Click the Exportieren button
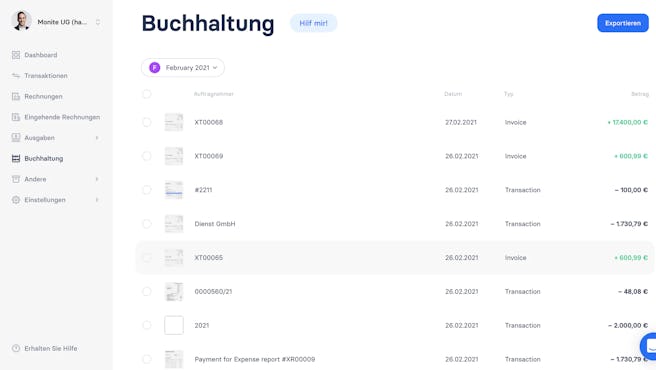Image resolution: width=656 pixels, height=370 pixels. click(623, 23)
